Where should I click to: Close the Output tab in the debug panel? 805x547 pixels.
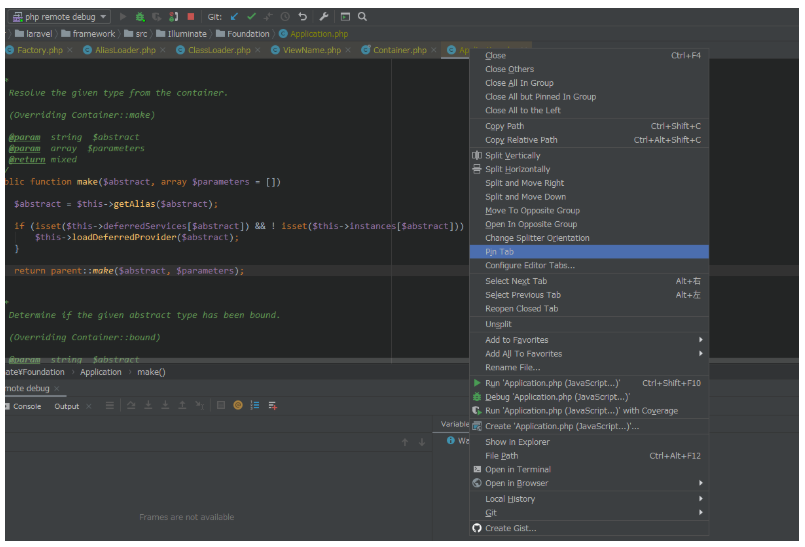pyautogui.click(x=89, y=406)
